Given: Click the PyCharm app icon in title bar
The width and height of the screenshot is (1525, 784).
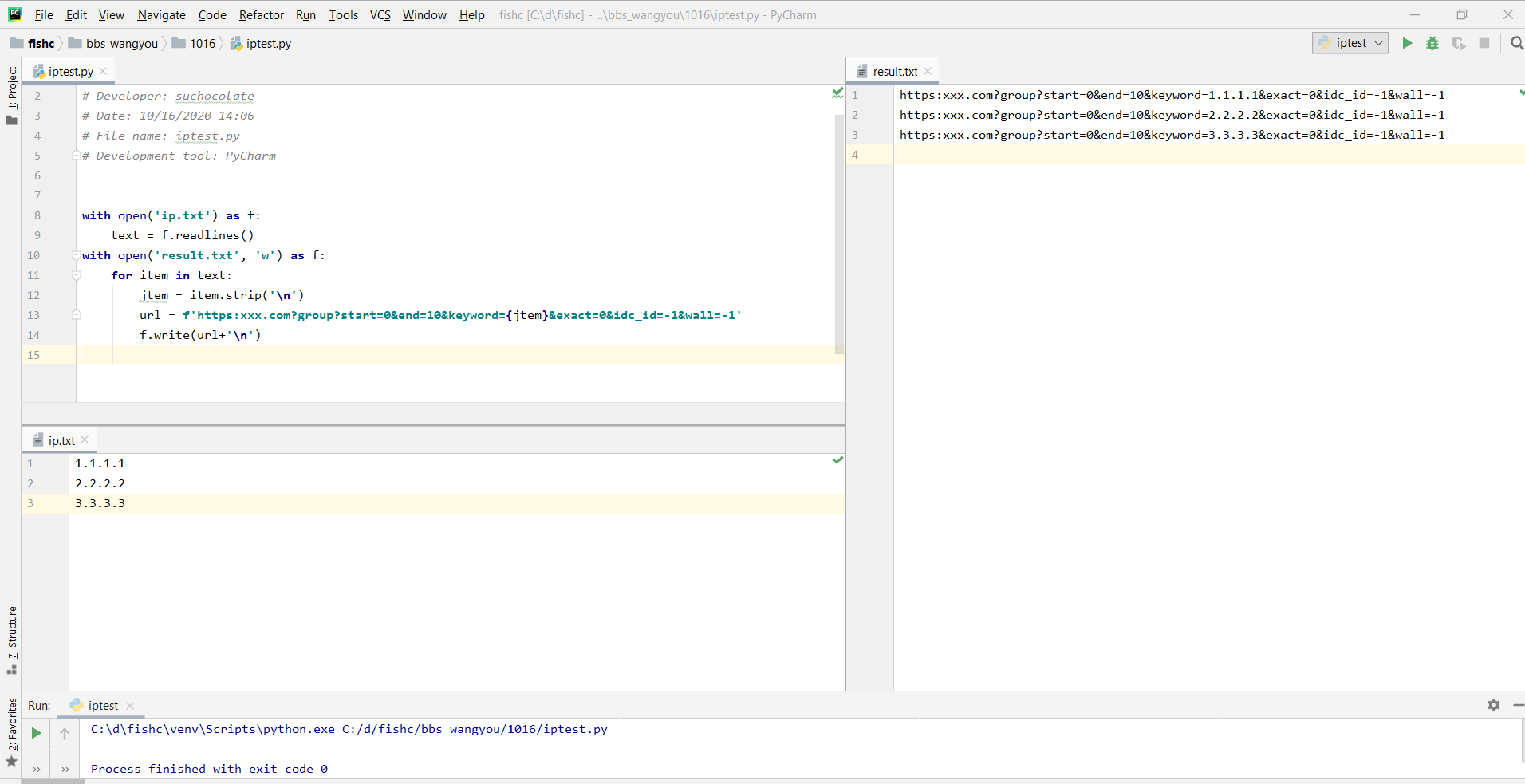Looking at the screenshot, I should coord(15,14).
